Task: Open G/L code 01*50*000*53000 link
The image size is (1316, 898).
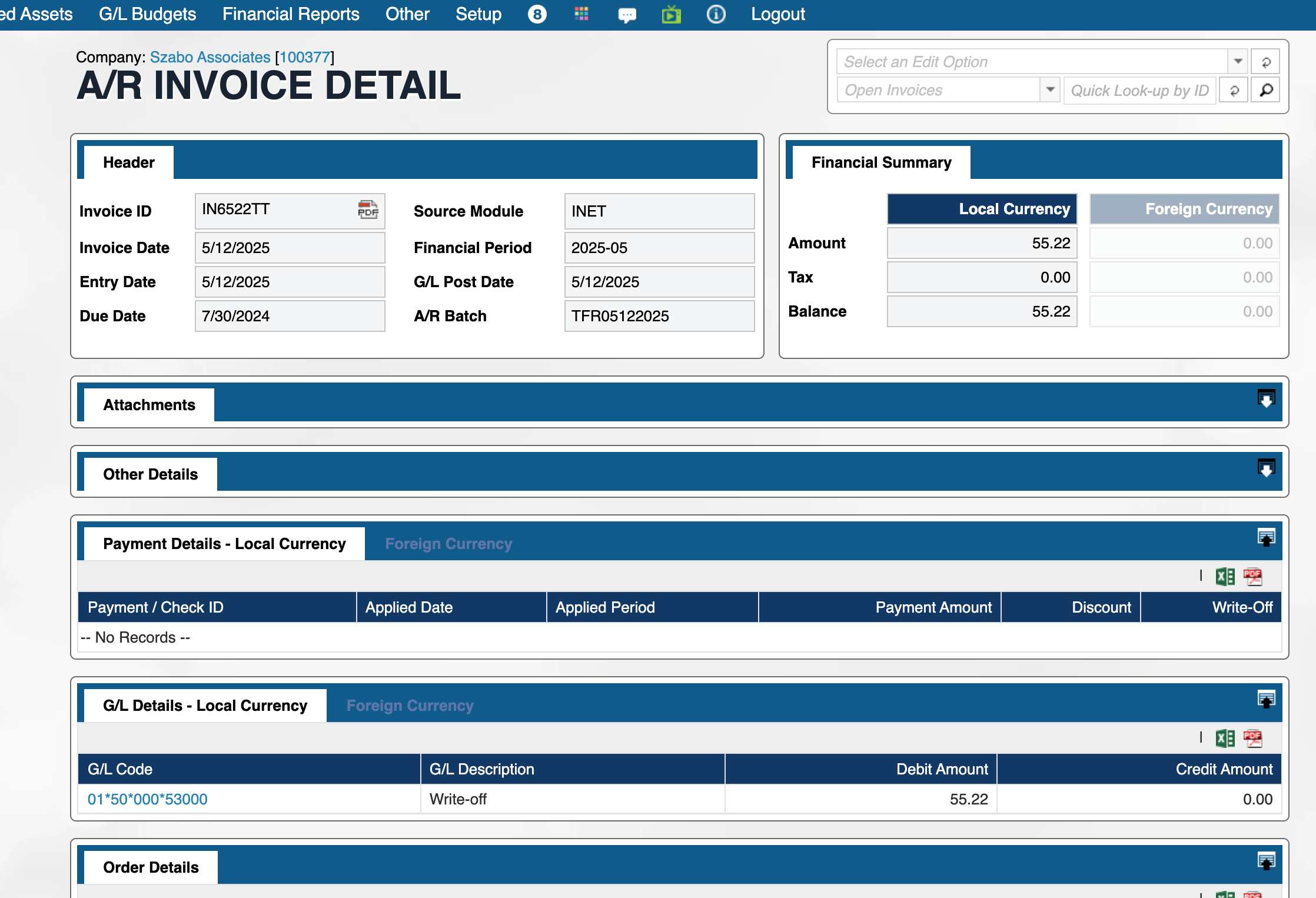Action: 147,799
